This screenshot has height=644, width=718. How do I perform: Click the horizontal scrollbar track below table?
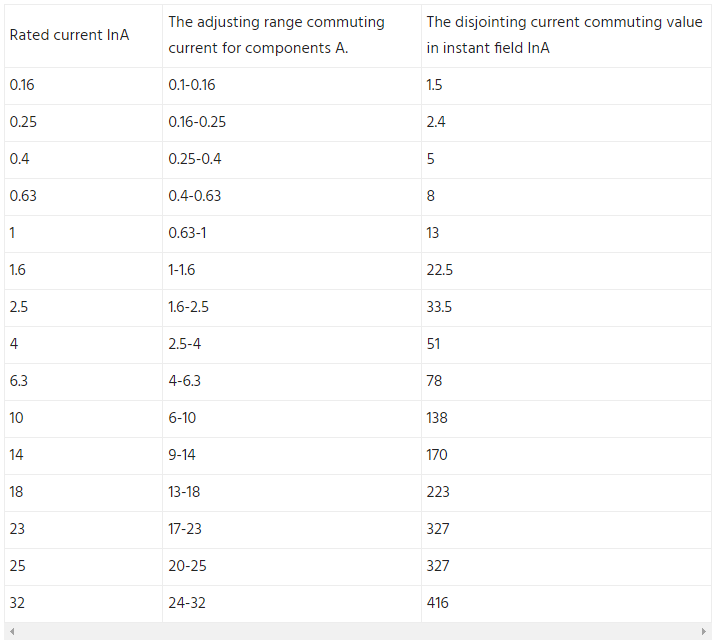(358, 632)
